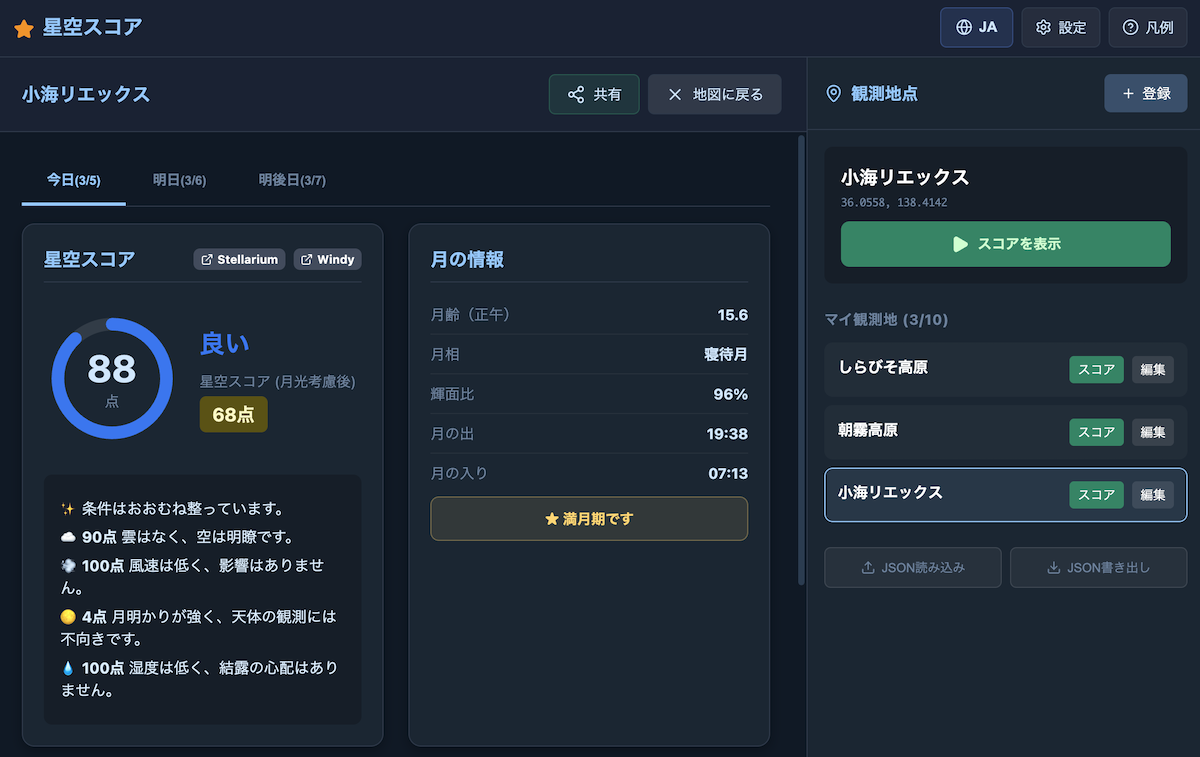
Task: Open the Windy external link icon
Action: (x=306, y=259)
